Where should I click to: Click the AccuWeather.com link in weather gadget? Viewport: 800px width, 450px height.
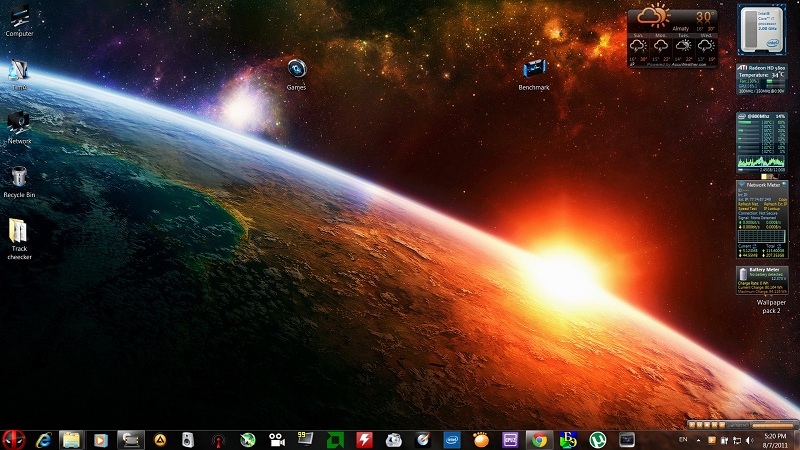(689, 65)
